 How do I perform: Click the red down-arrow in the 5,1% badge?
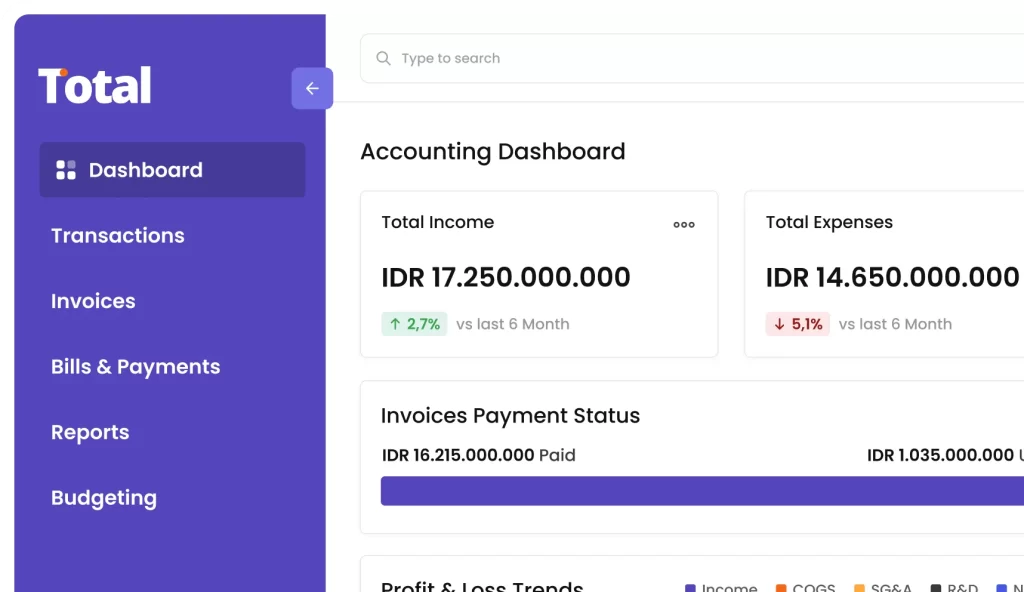779,324
